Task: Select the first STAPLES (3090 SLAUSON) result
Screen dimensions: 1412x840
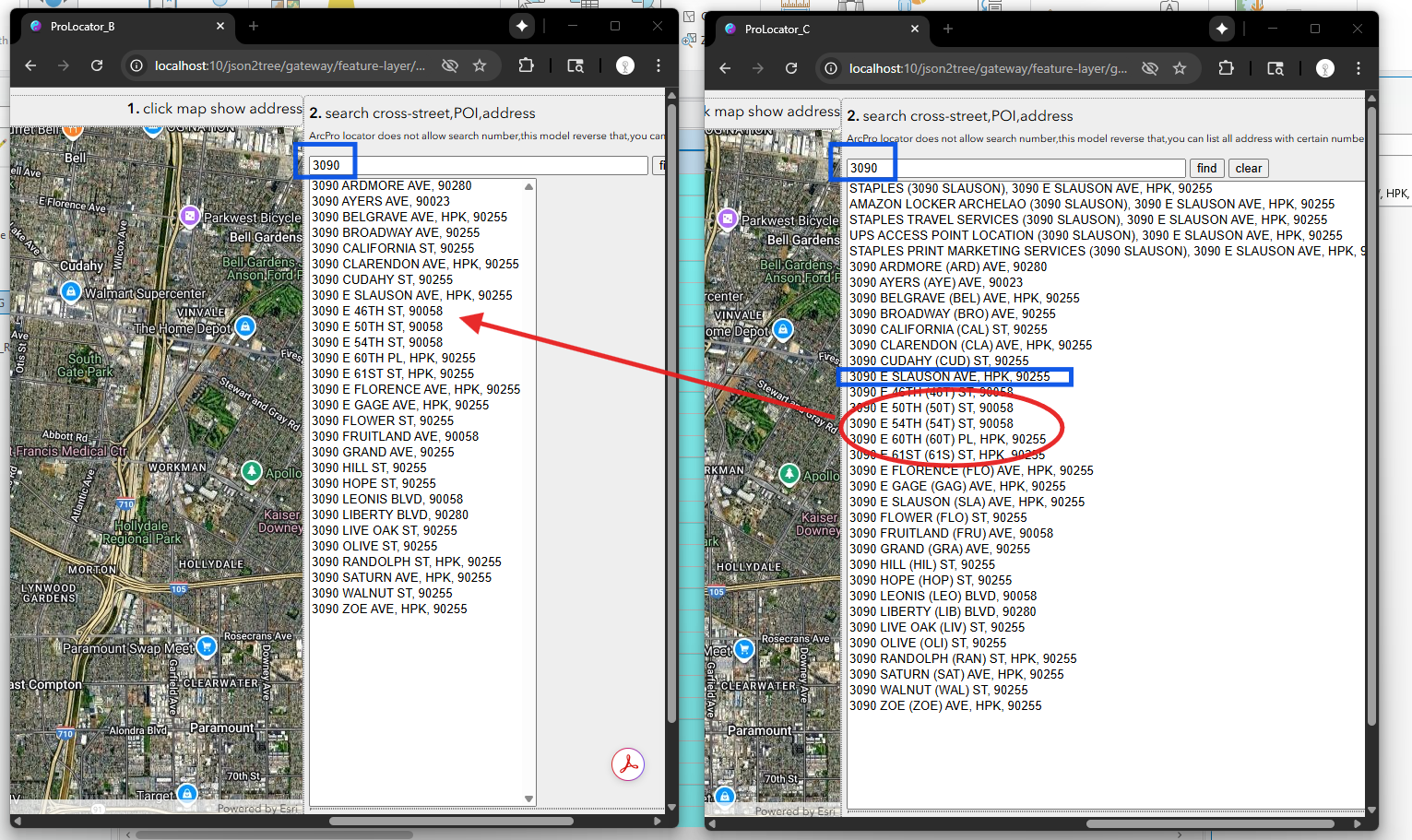Action: click(x=1030, y=188)
